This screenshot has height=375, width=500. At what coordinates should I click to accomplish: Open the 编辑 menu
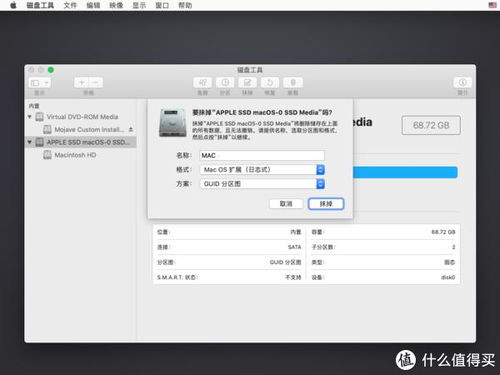93,5
